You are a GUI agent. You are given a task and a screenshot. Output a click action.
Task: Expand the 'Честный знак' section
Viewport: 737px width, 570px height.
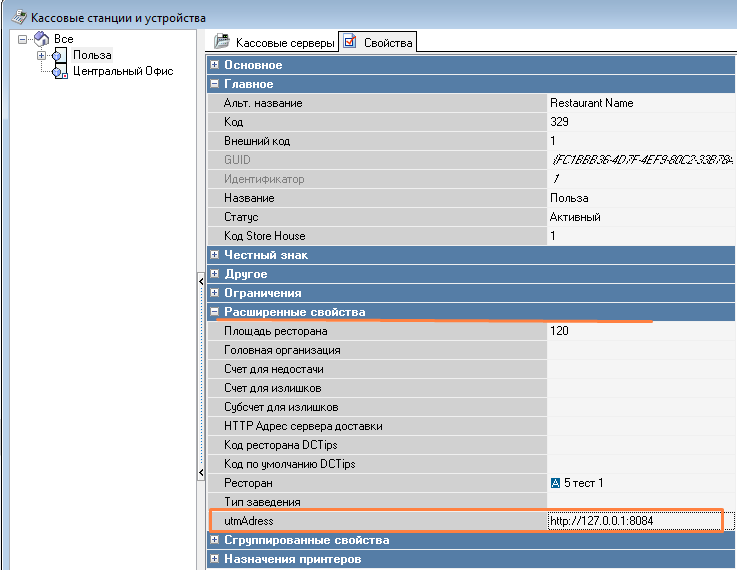[x=215, y=255]
